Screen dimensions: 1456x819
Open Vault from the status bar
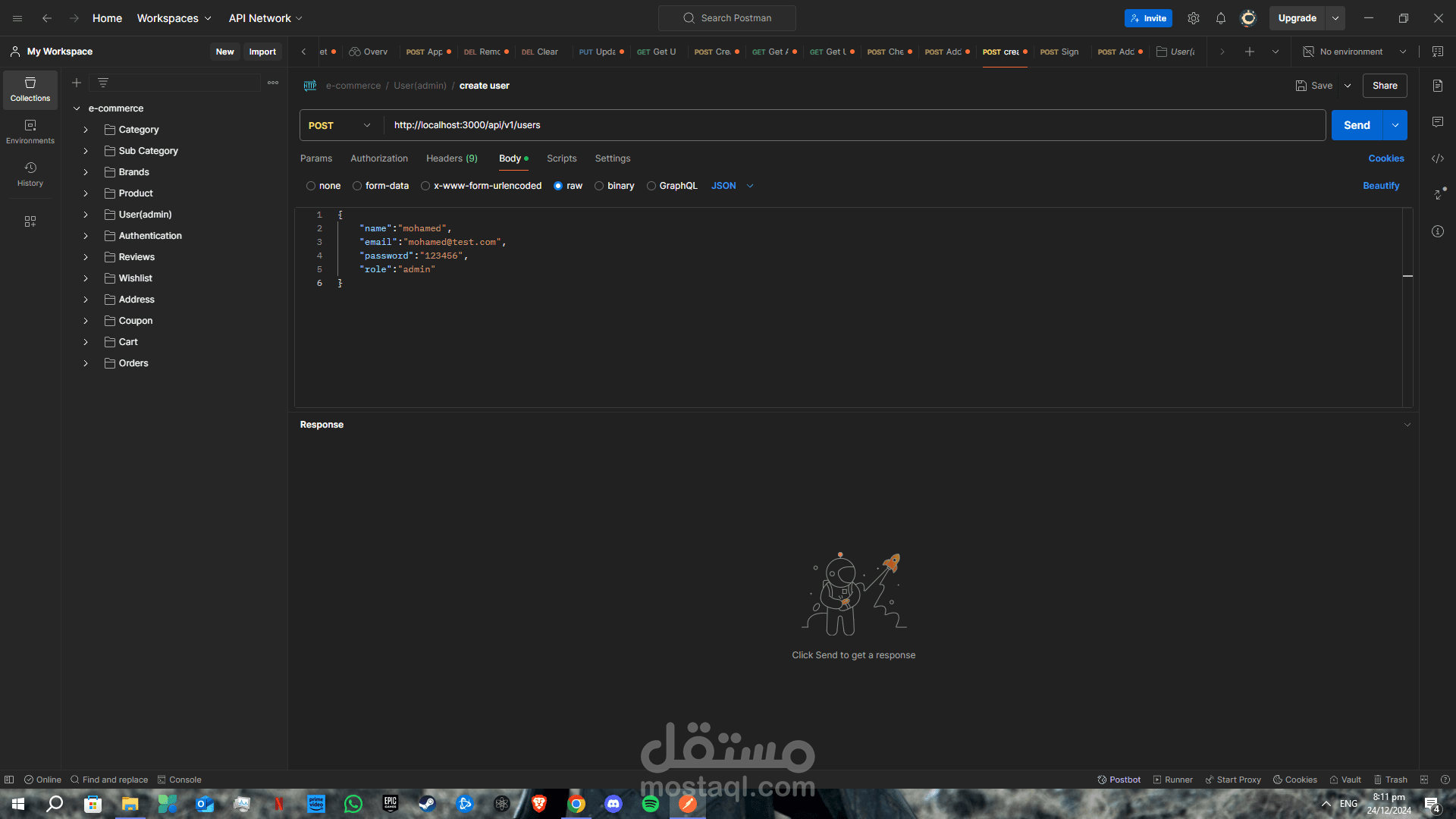point(1345,780)
